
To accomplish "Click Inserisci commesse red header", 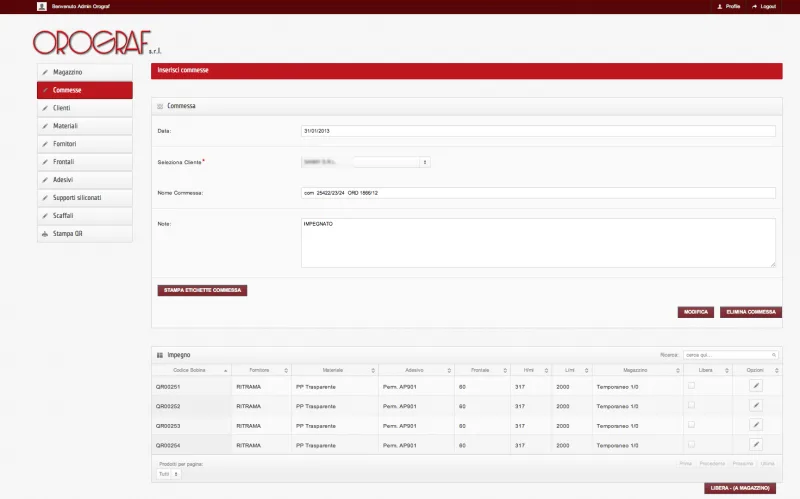I will point(466,71).
